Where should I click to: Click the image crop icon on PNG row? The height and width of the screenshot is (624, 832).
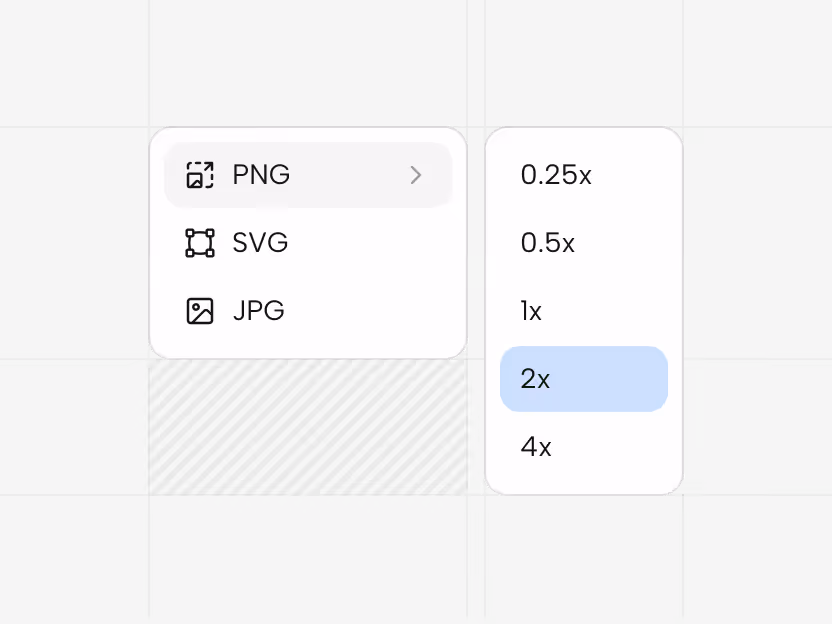tap(200, 174)
